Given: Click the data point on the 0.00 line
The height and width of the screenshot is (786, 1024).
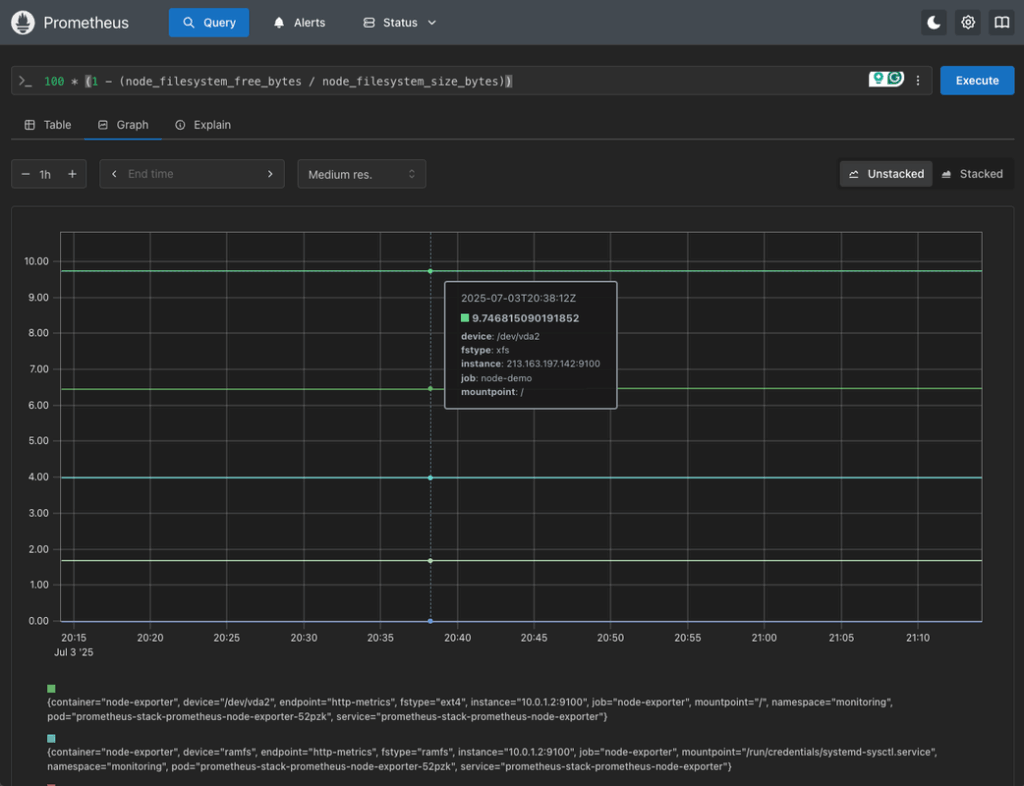Looking at the screenshot, I should click(430, 621).
